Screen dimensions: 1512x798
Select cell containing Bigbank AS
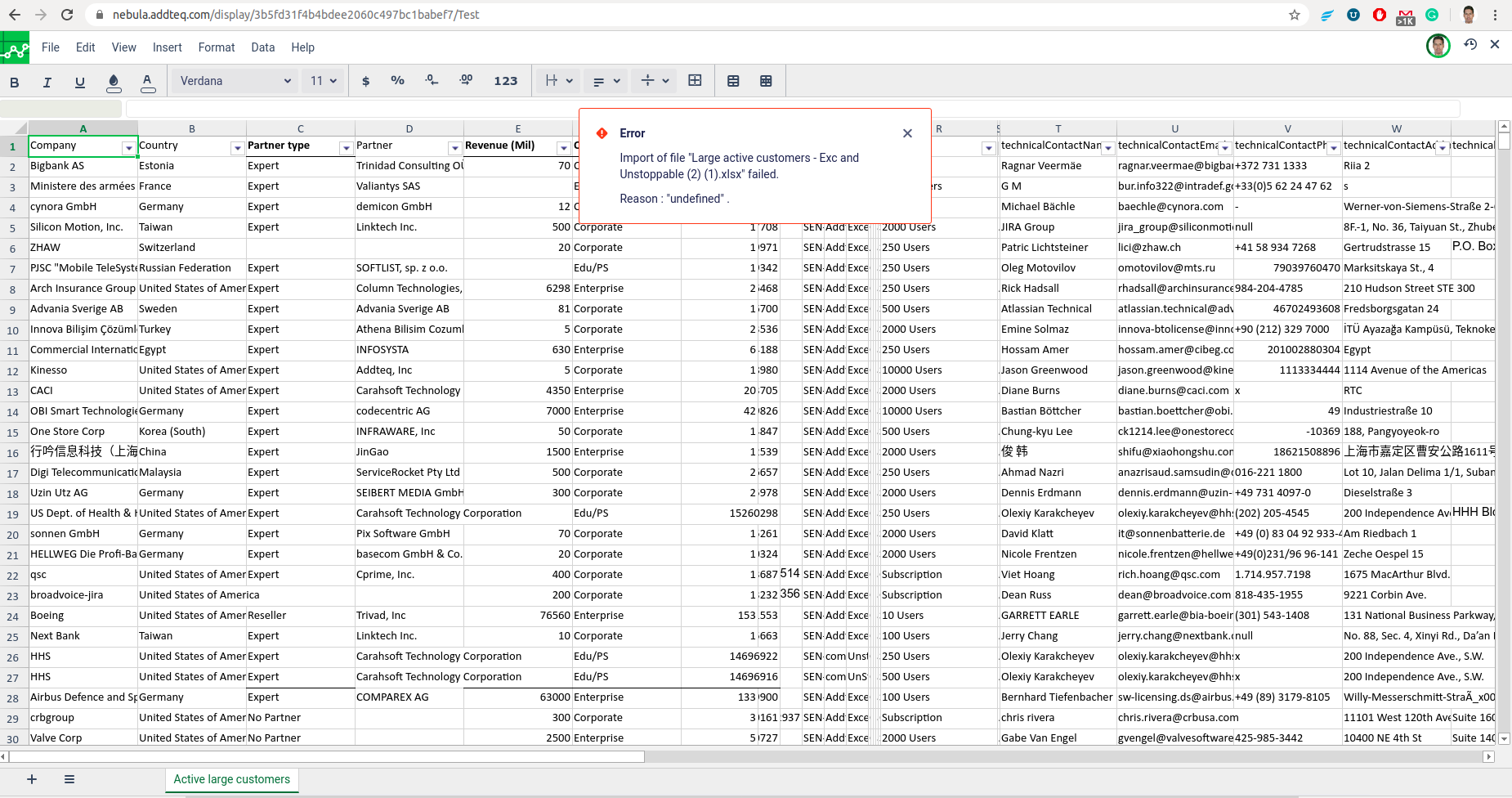[83, 166]
